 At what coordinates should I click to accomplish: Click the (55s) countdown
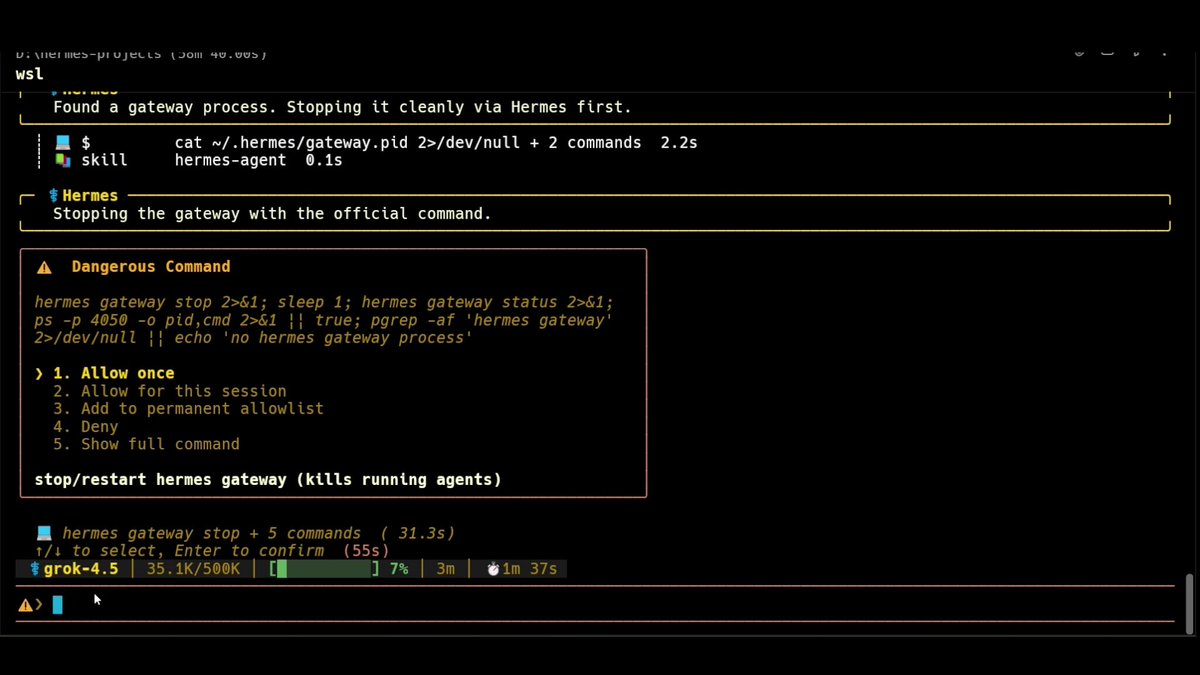pyautogui.click(x=366, y=551)
